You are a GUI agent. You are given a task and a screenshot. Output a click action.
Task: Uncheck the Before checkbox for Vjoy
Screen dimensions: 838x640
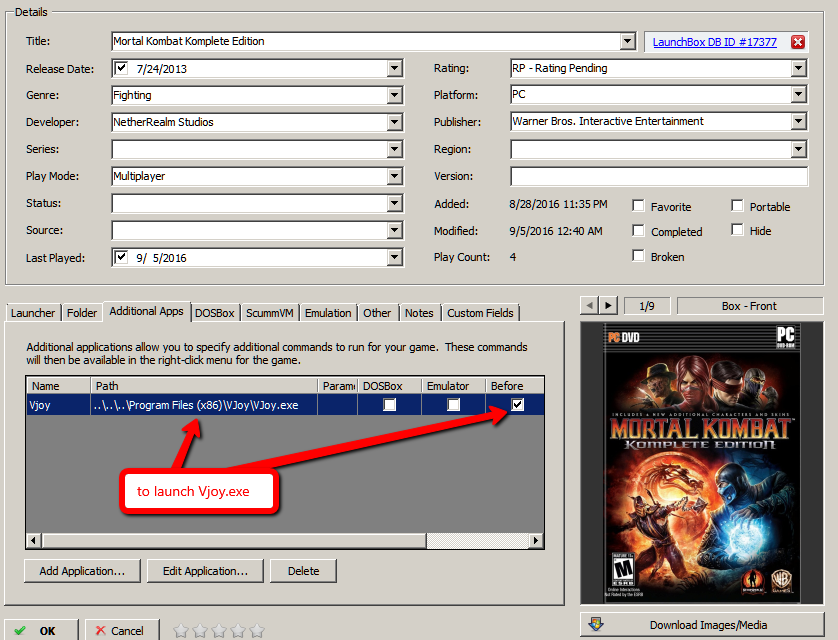[517, 404]
